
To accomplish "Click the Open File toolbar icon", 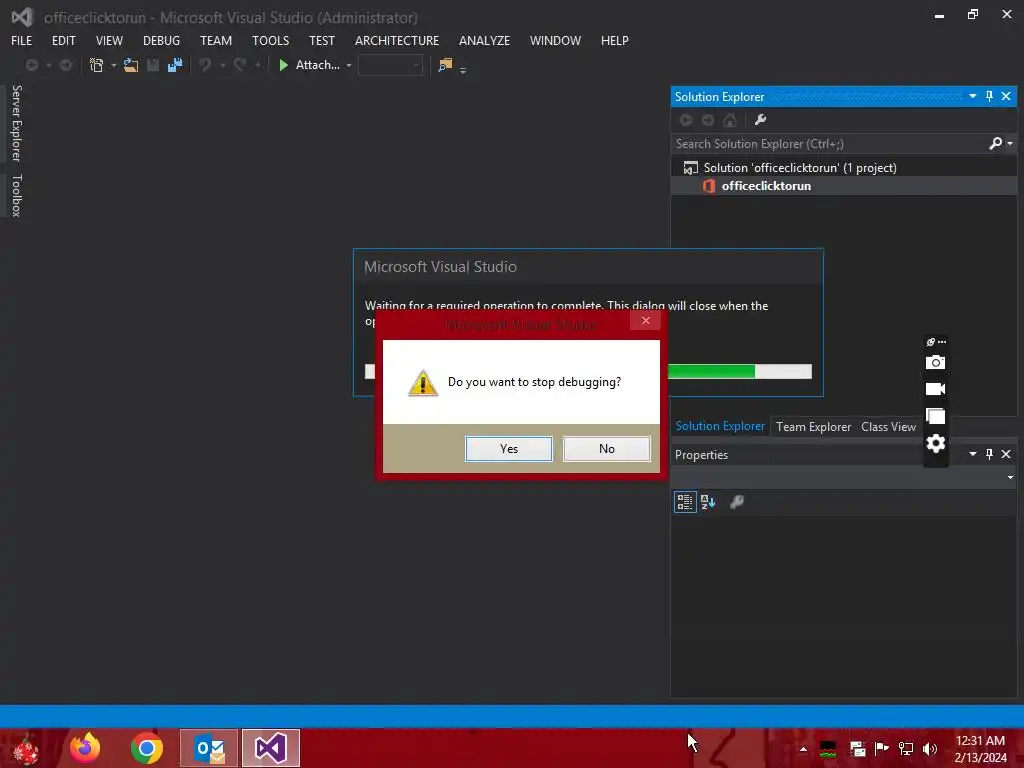I will click(x=131, y=65).
